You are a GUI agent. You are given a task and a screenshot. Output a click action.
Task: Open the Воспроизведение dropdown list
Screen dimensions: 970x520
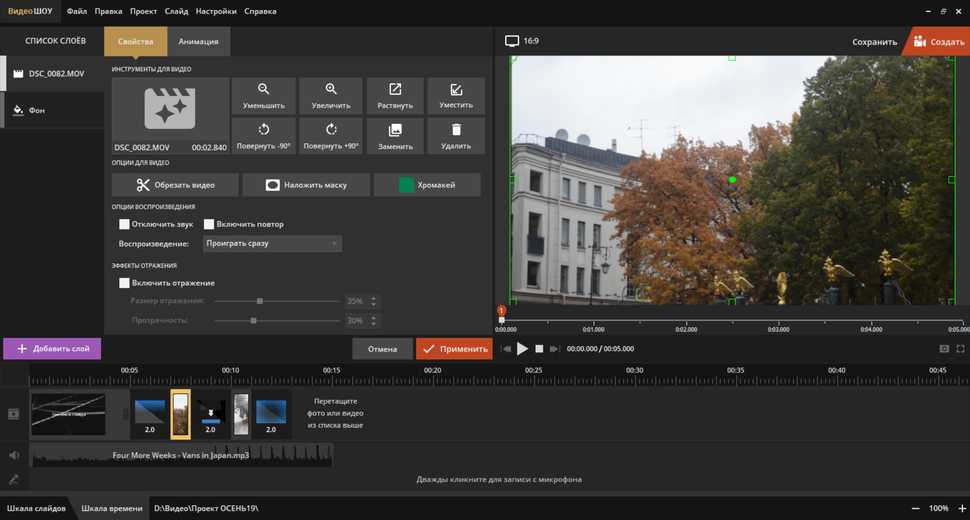[272, 243]
